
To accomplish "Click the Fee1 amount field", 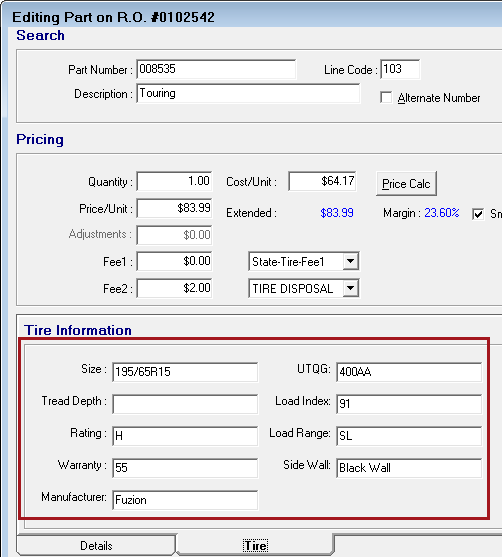I will click(174, 261).
